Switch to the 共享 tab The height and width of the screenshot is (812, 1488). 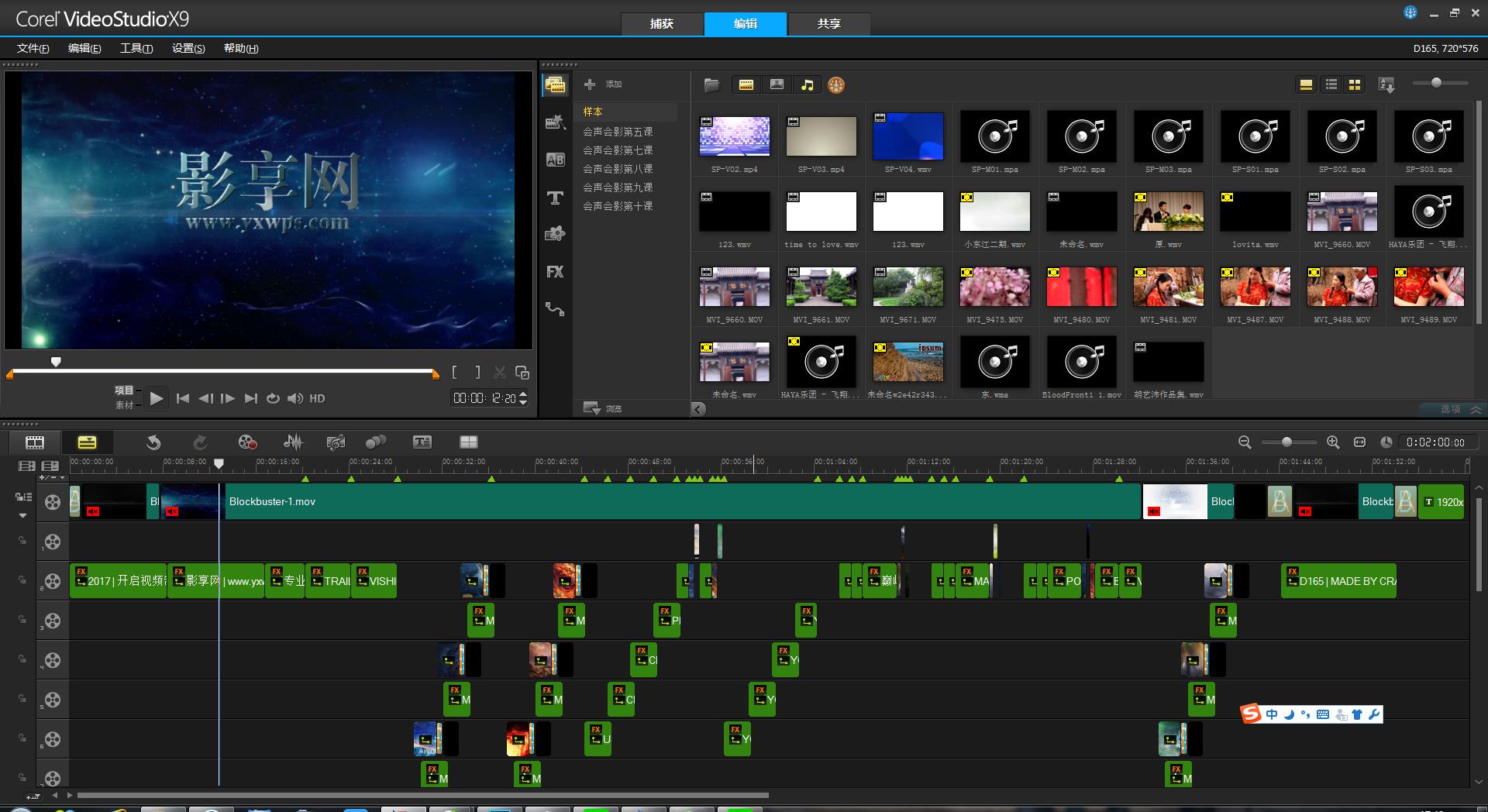[829, 24]
